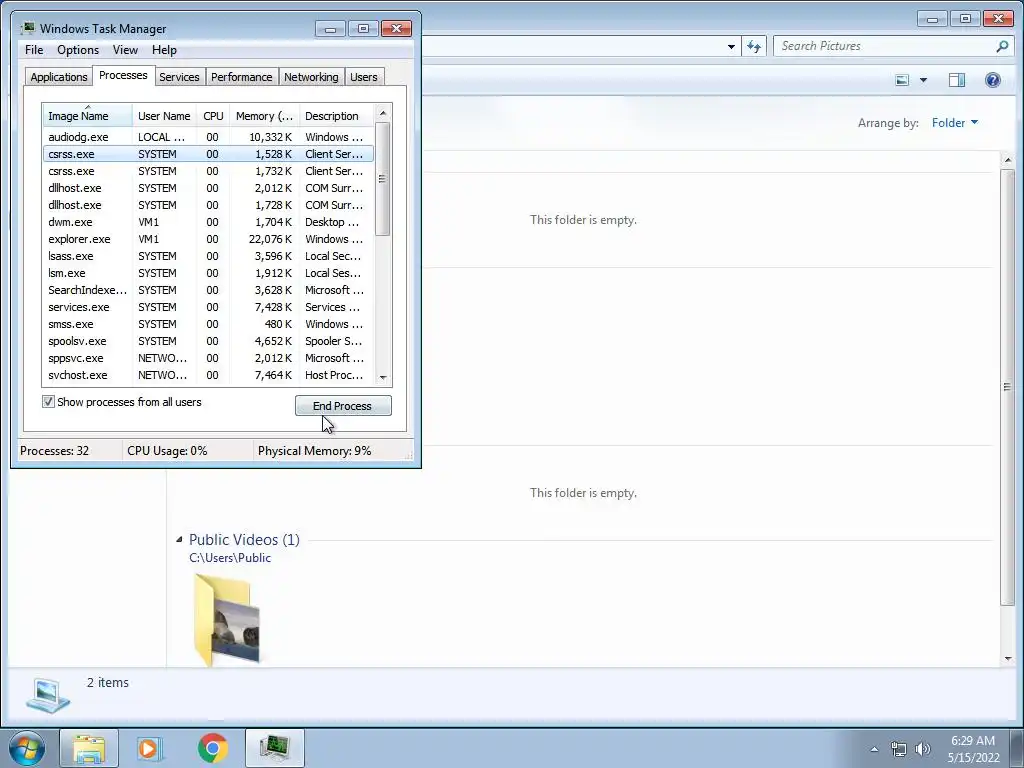Sort by CPU column header
The width and height of the screenshot is (1024, 768).
click(213, 116)
